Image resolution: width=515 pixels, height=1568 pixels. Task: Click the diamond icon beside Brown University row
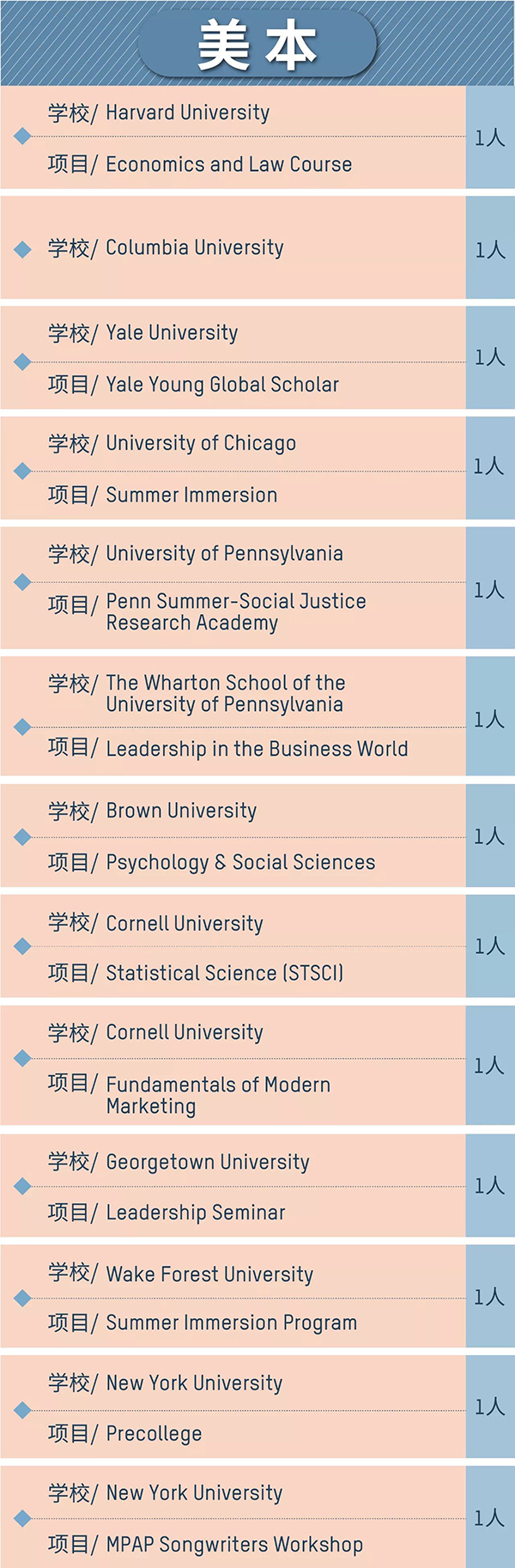[x=23, y=837]
